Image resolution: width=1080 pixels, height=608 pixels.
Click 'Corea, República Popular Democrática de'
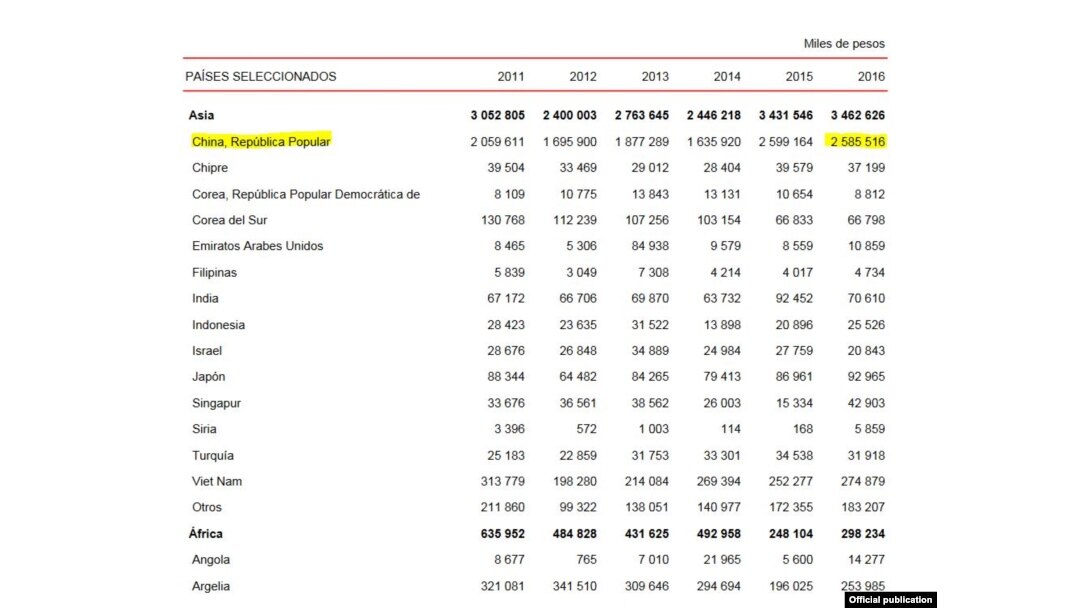point(306,194)
